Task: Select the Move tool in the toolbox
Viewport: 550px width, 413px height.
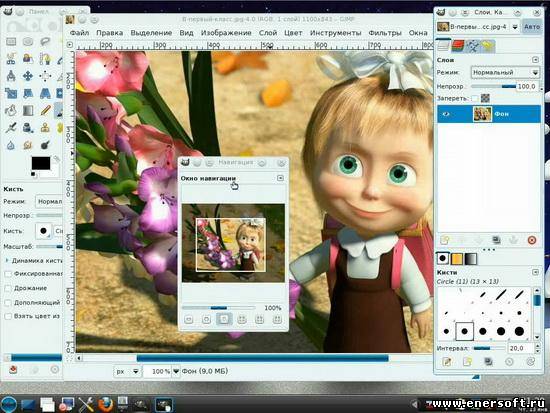Action: (x=28, y=75)
